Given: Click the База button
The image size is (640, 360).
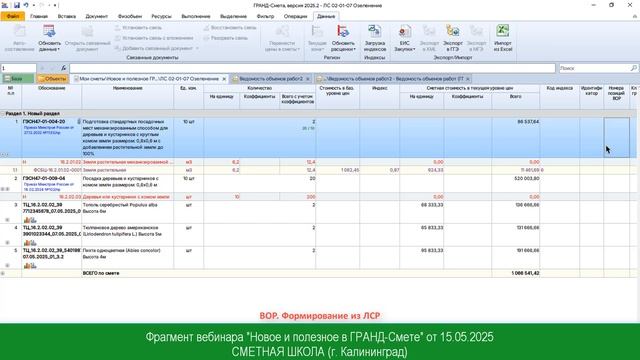Looking at the screenshot, I should pyautogui.click(x=18, y=79).
